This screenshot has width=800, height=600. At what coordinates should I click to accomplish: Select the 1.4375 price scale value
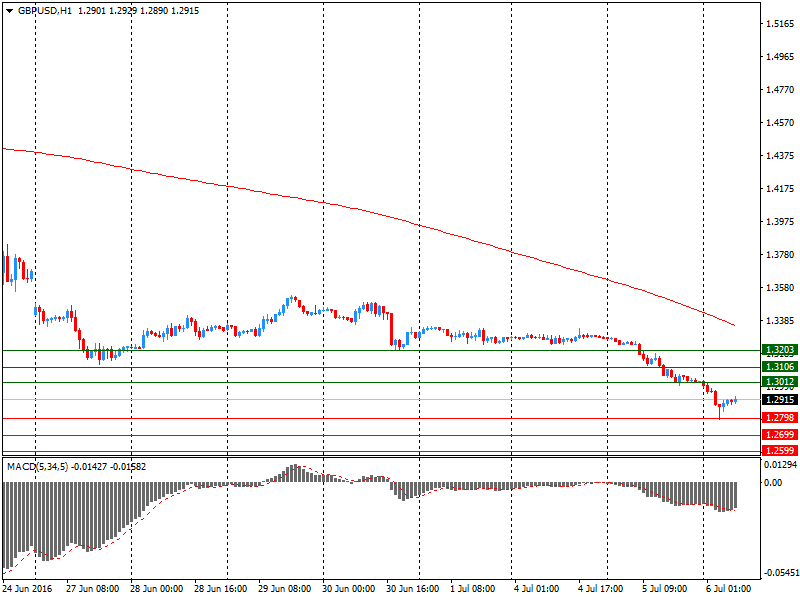point(780,156)
